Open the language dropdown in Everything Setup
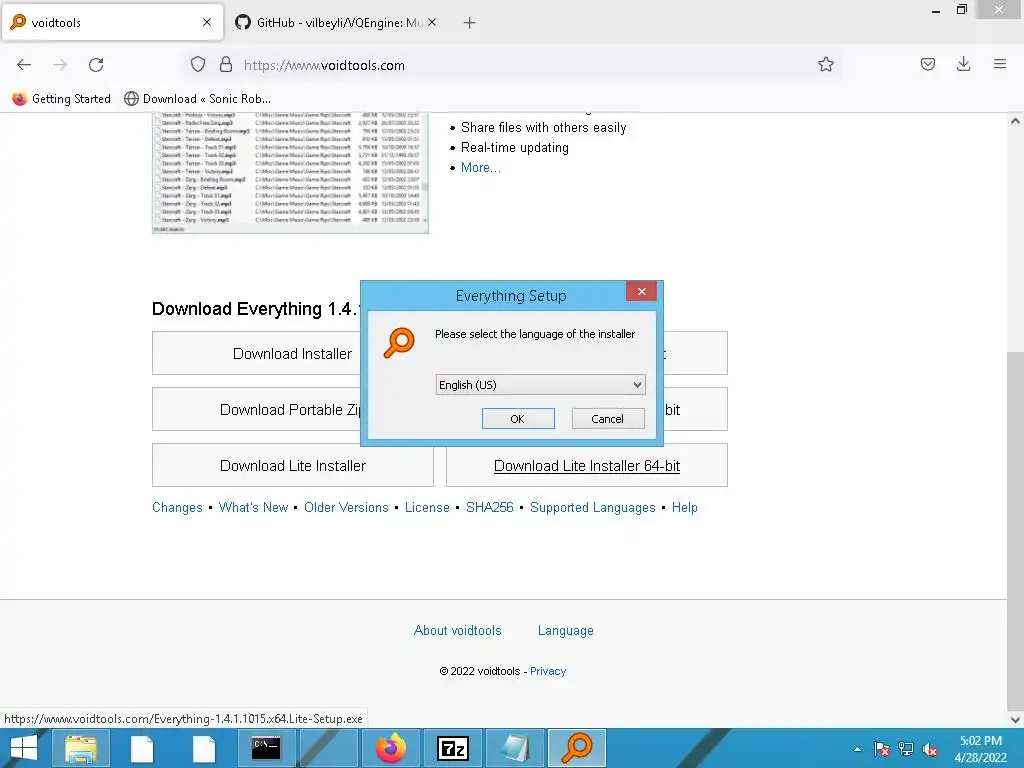The height and width of the screenshot is (768, 1024). (540, 385)
